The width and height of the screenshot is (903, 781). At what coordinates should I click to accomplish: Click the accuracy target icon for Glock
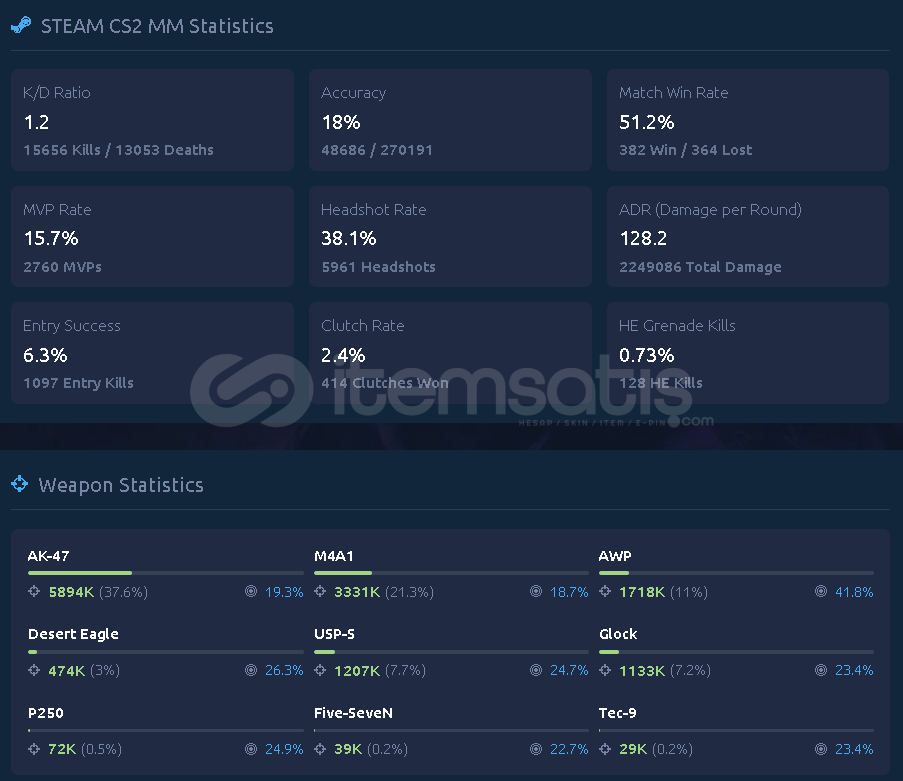821,670
